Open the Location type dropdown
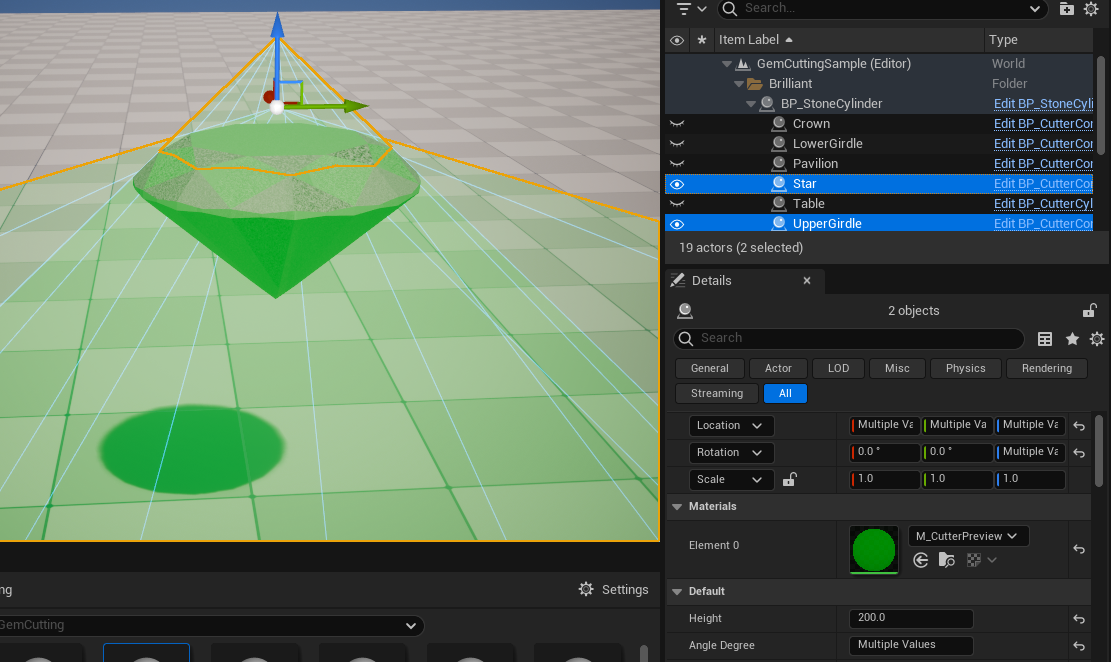This screenshot has width=1111, height=662. click(x=731, y=425)
